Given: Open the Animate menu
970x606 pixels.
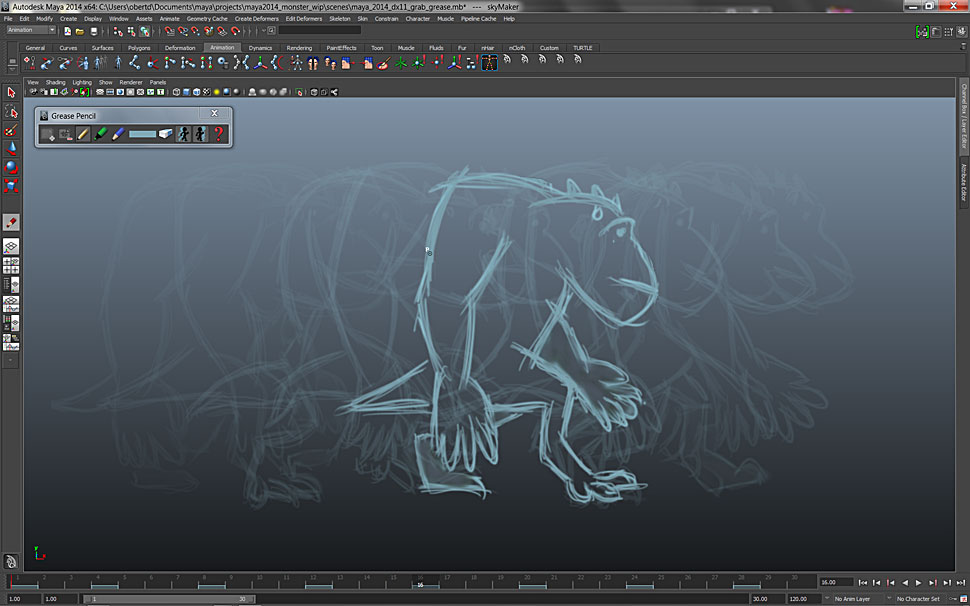Looking at the screenshot, I should (x=170, y=18).
